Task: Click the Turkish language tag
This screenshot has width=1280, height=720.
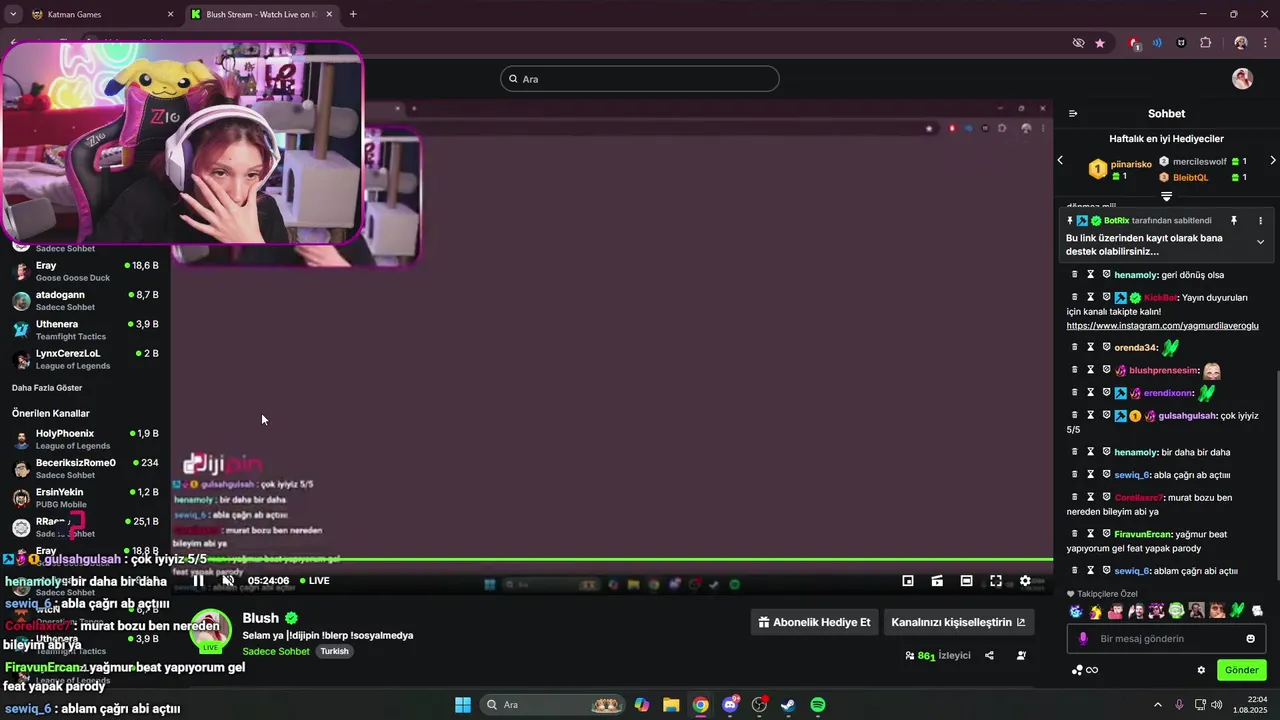Action: [334, 651]
